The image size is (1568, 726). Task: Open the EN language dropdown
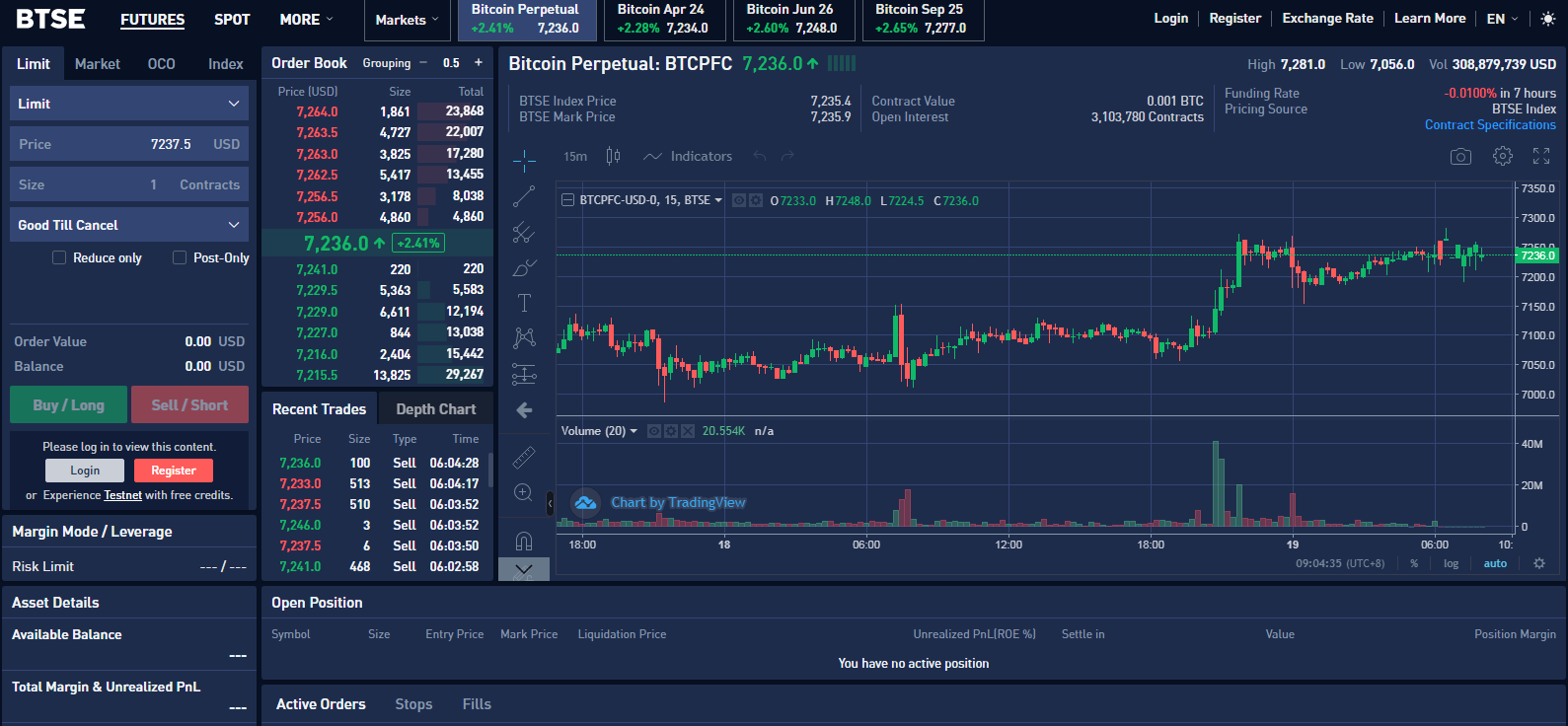(x=1502, y=19)
